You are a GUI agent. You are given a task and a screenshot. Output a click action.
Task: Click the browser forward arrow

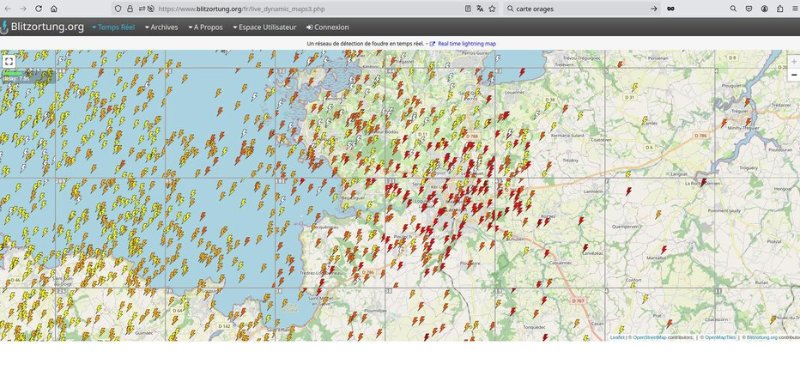click(23, 9)
